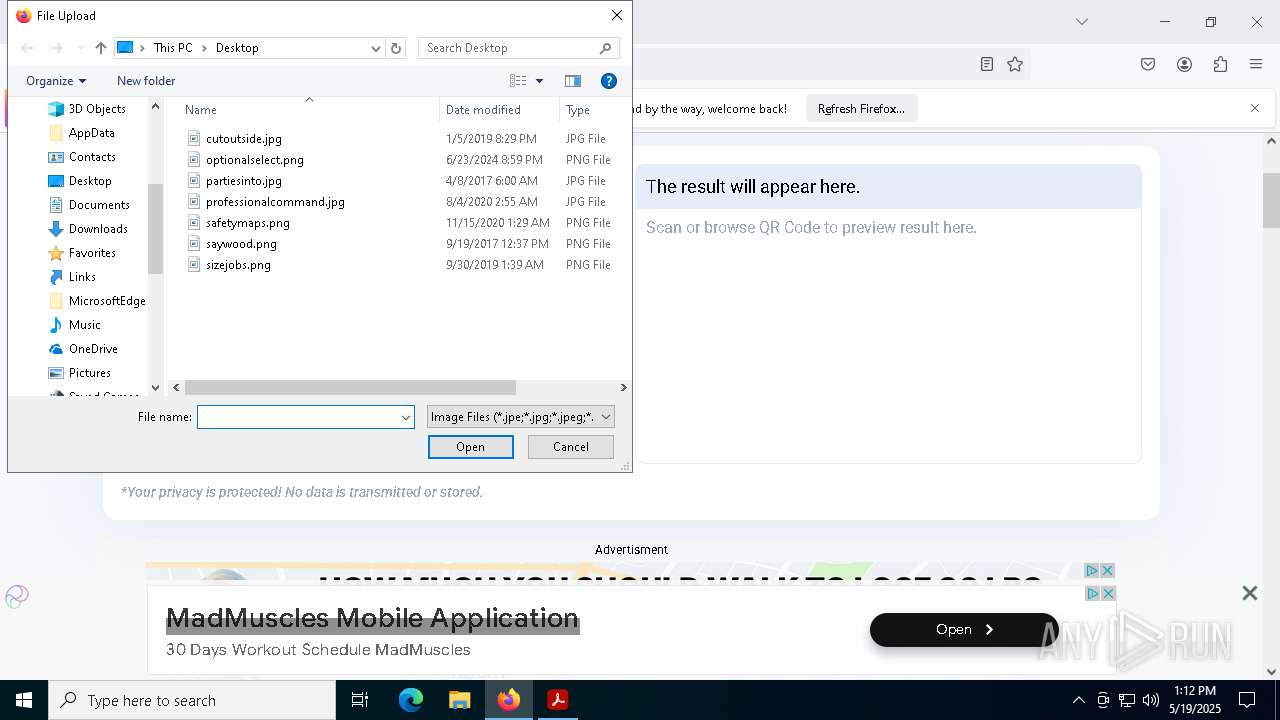Open recent locations dropdown arrow
This screenshot has width=1280, height=720.
click(x=80, y=48)
